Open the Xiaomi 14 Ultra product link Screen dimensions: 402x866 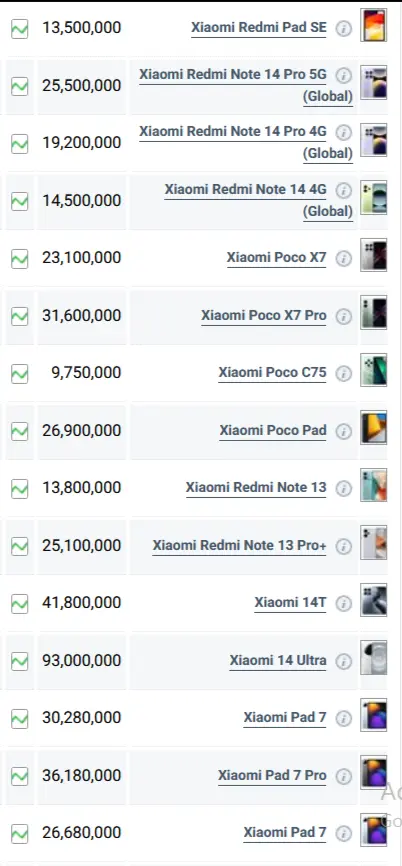(x=278, y=661)
